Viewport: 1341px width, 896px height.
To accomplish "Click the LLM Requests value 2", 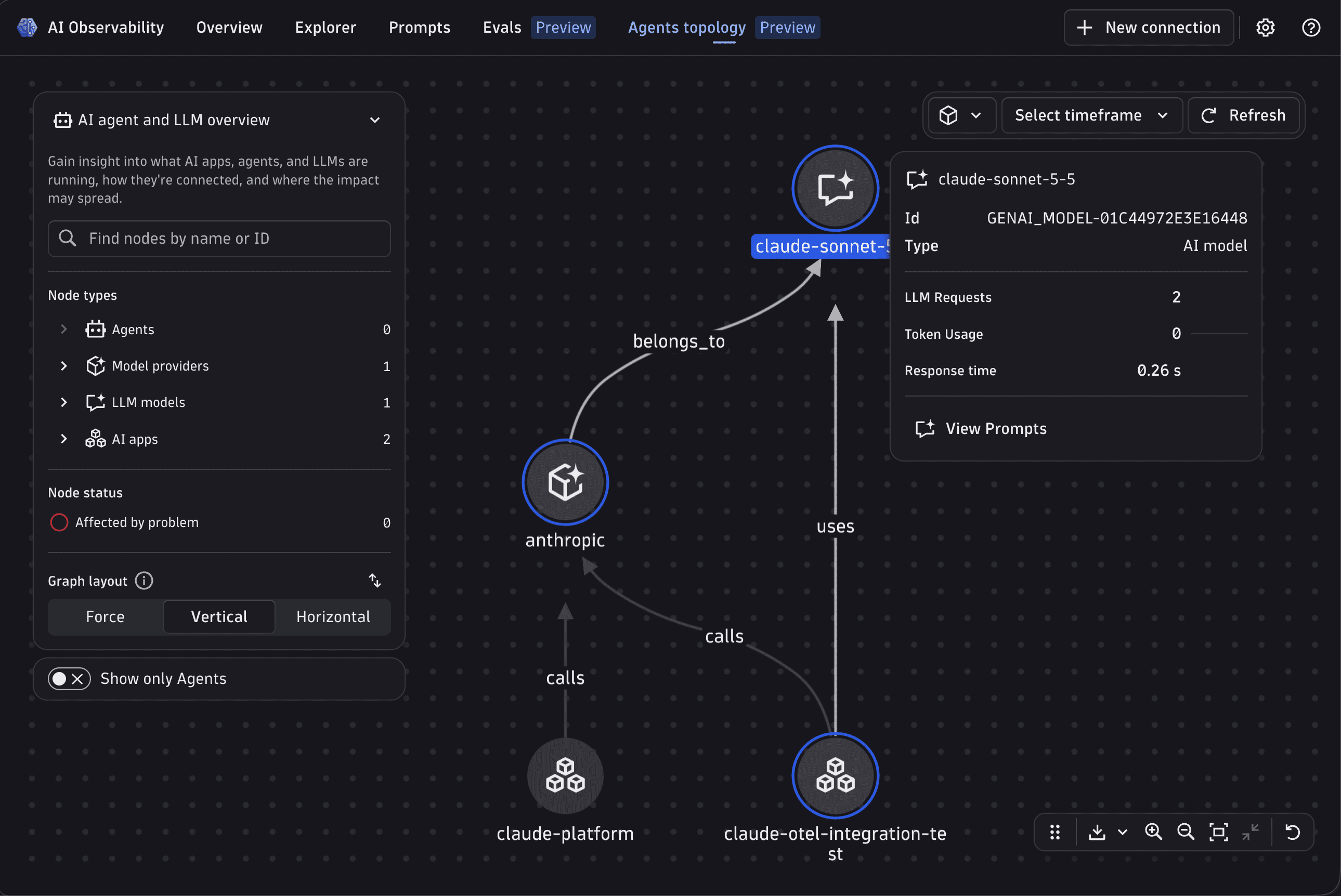I will [x=1176, y=297].
